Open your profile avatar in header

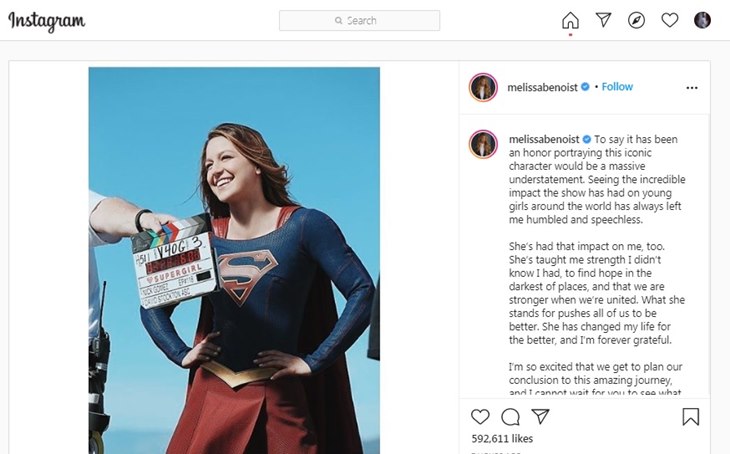702,20
